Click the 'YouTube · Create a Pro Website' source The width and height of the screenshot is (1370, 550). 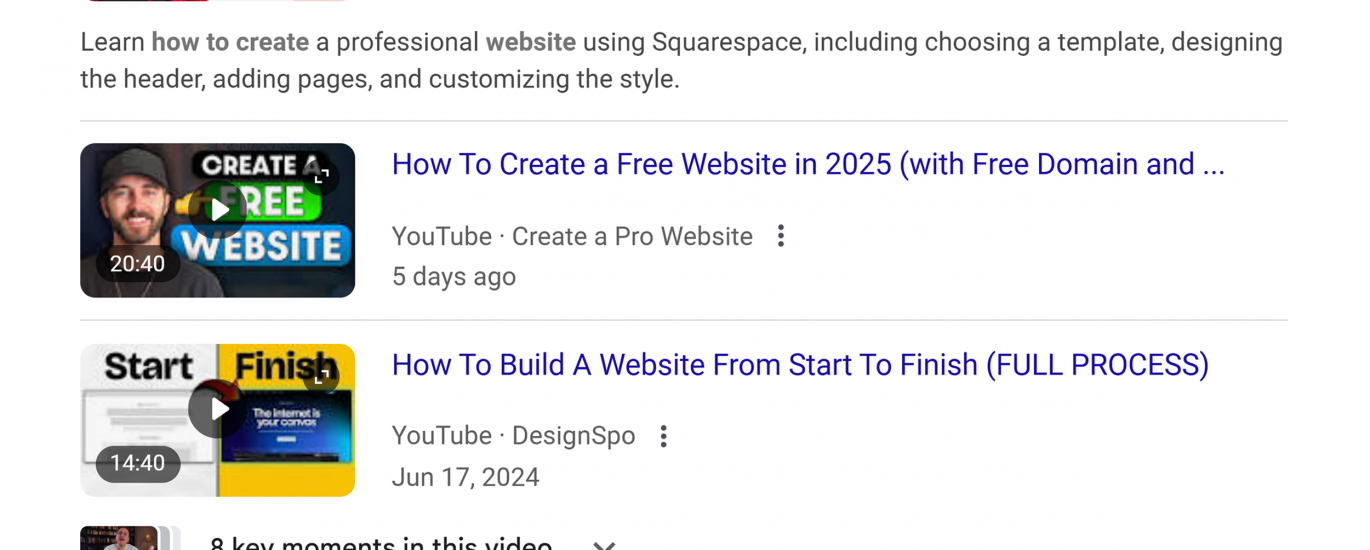click(572, 236)
